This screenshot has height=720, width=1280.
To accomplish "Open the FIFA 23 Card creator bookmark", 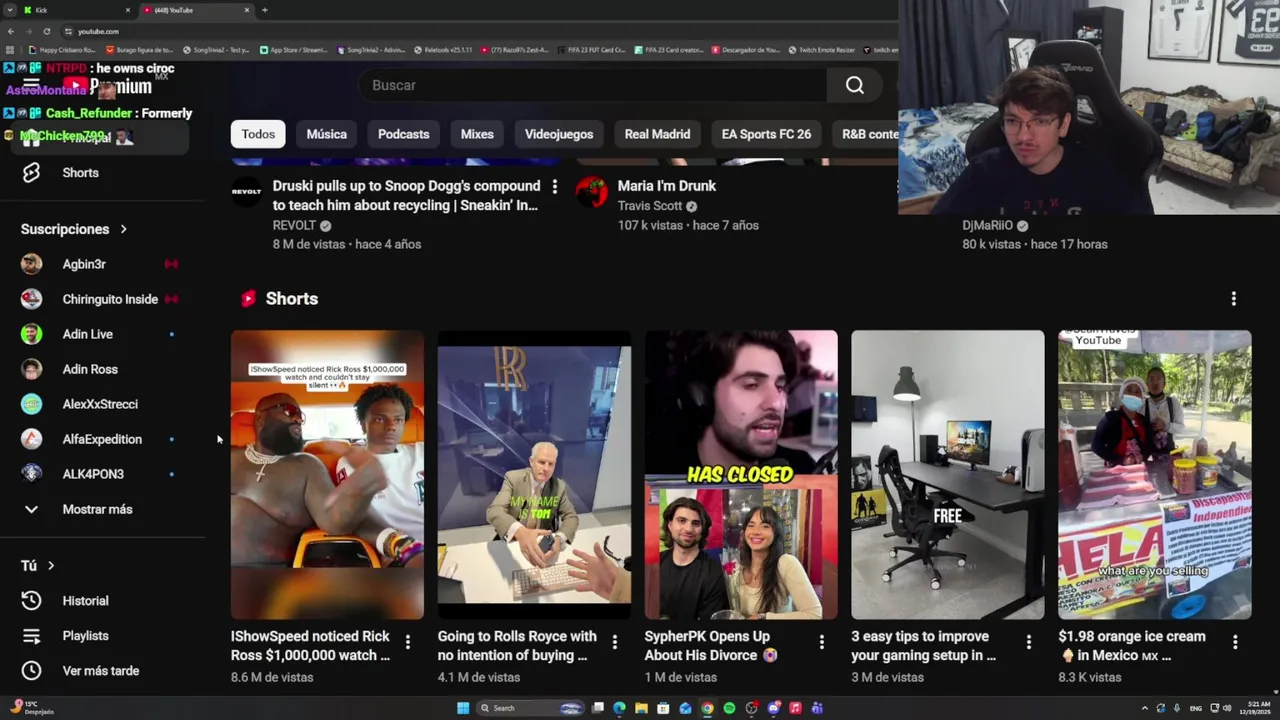I will pos(670,50).
